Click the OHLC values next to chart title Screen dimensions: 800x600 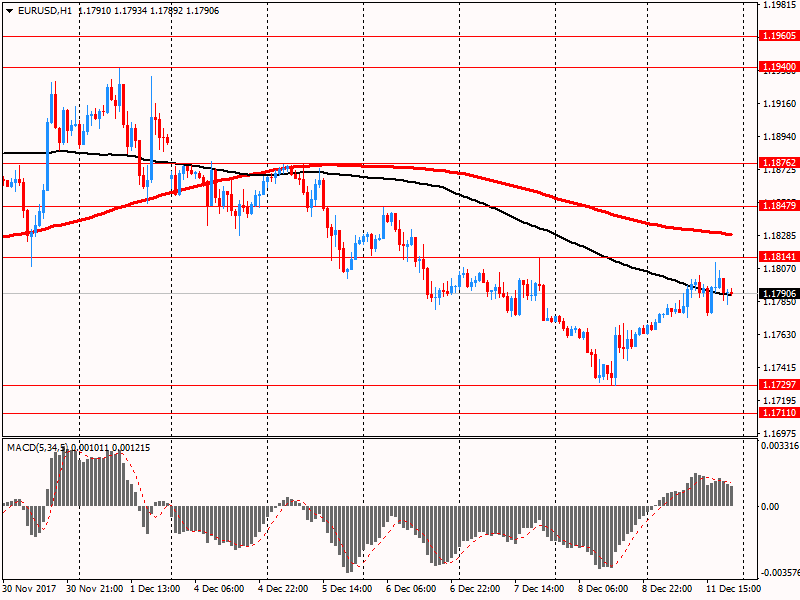tap(149, 11)
